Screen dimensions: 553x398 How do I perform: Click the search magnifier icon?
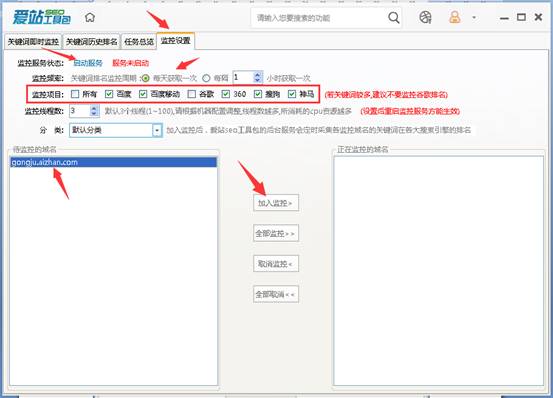[394, 17]
